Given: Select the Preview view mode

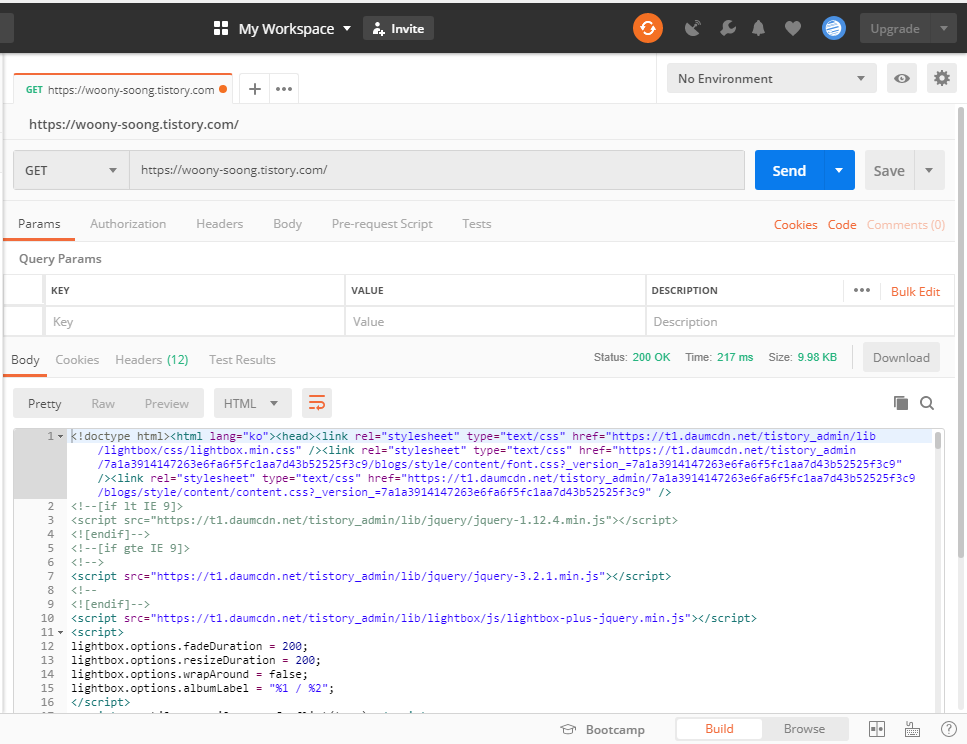Looking at the screenshot, I should [x=167, y=403].
